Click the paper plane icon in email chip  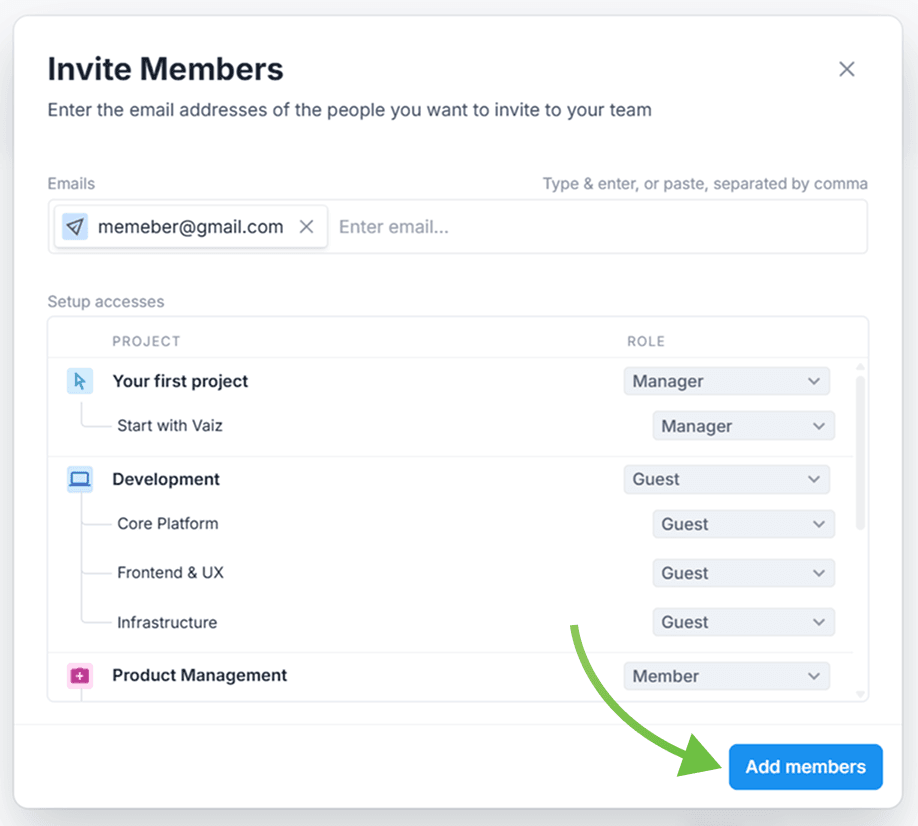[75, 227]
